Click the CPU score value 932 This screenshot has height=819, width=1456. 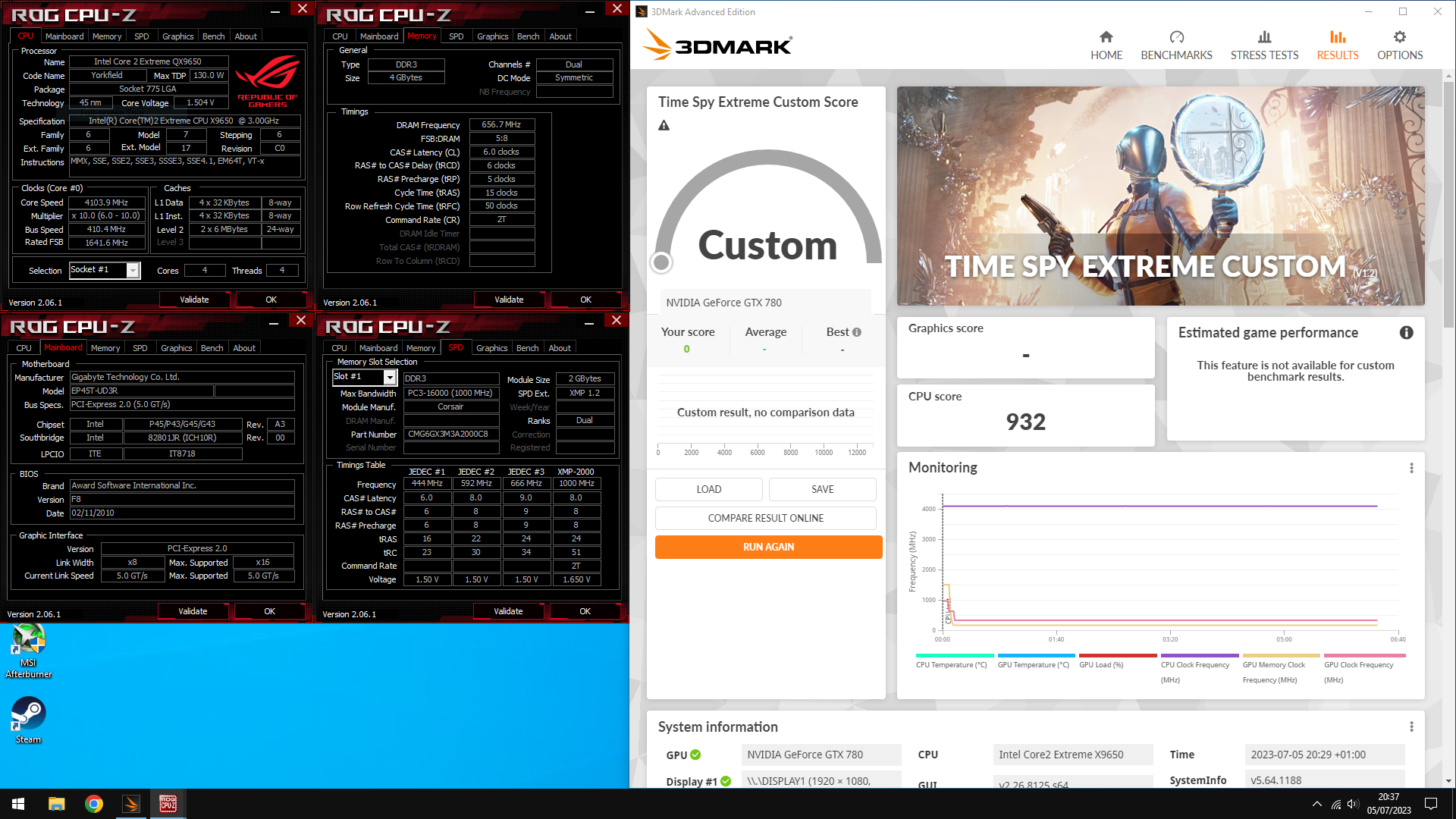coord(1025,422)
